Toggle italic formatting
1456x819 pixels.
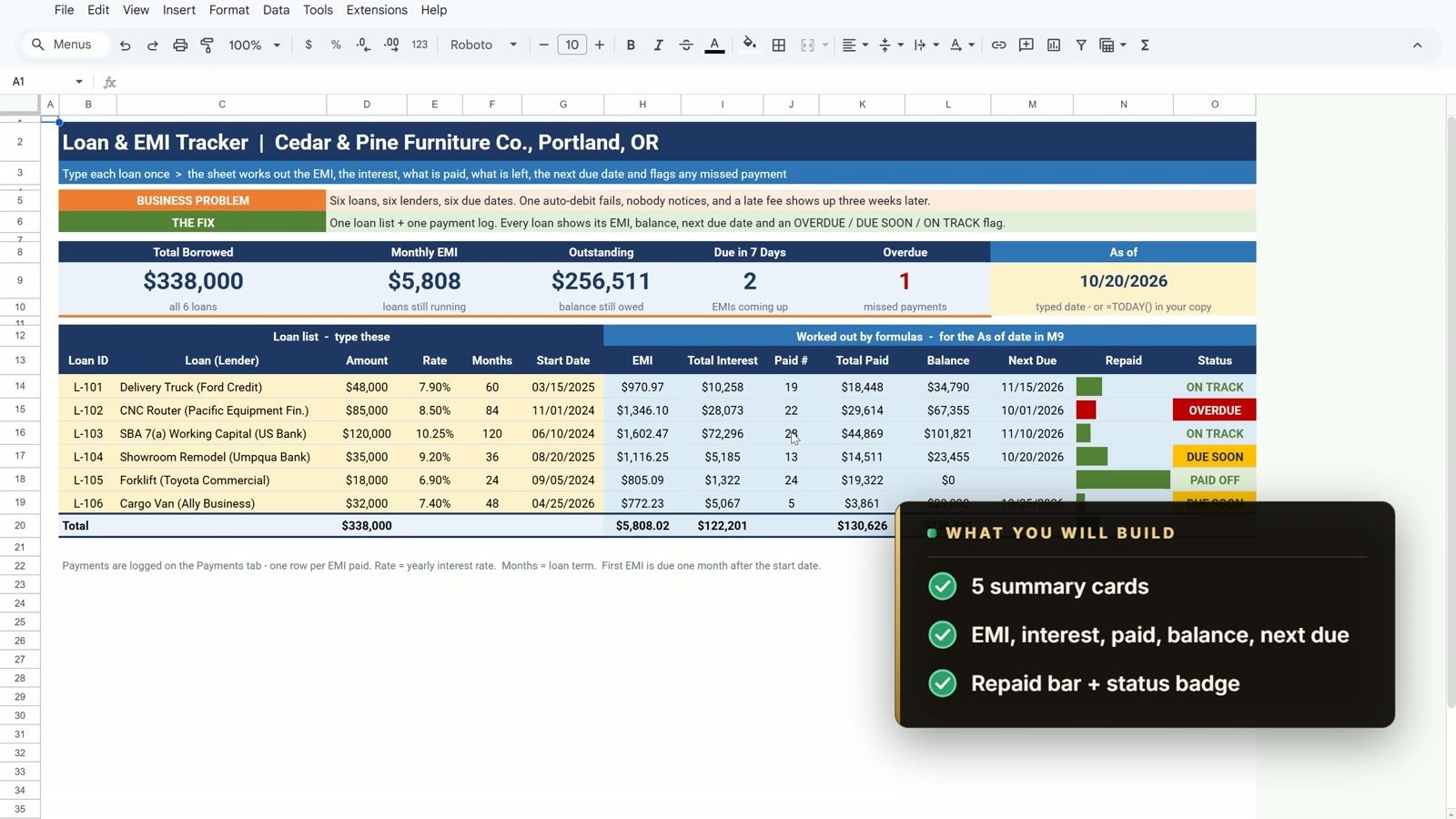click(658, 45)
